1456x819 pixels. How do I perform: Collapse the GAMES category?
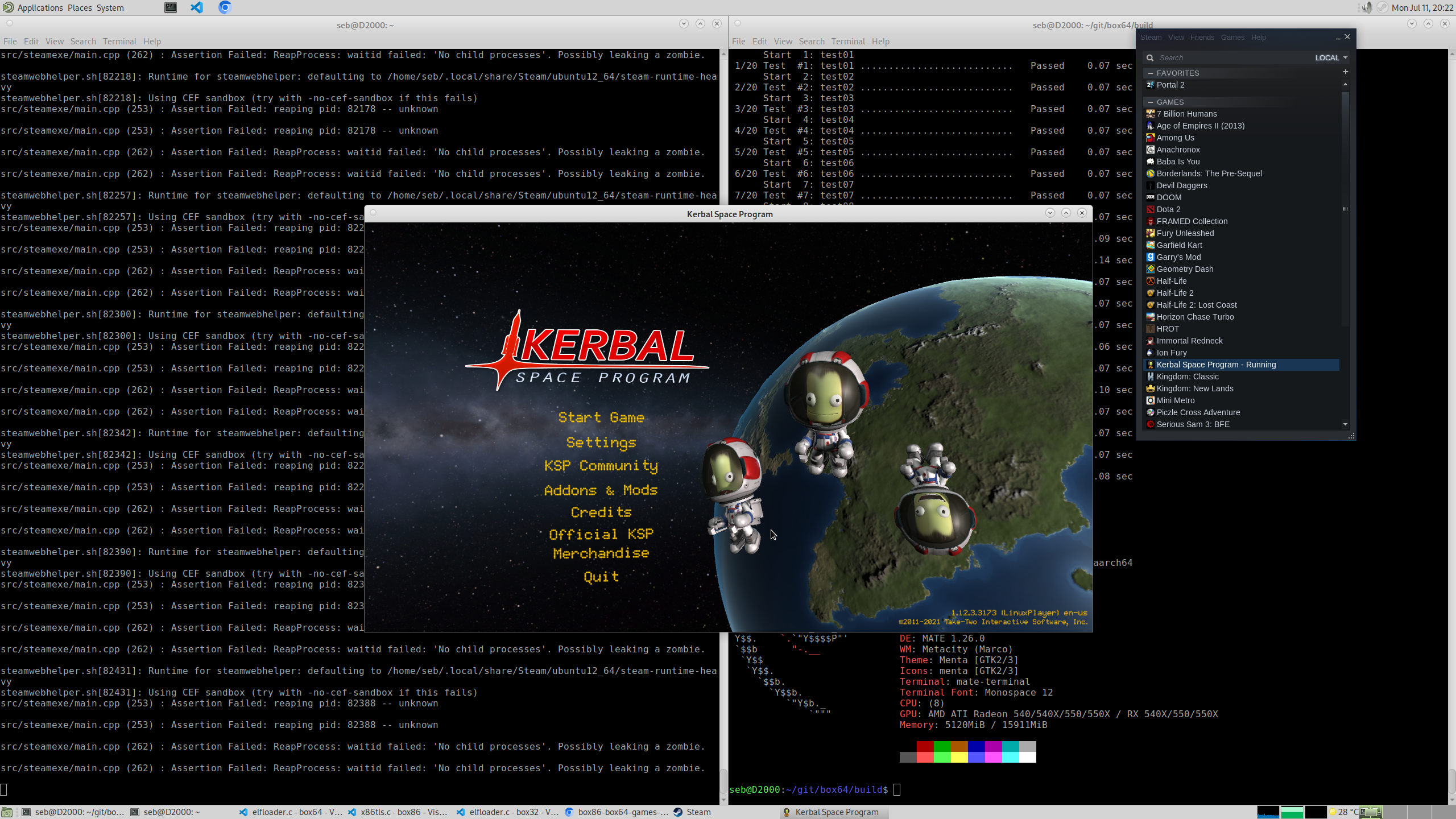(x=1151, y=102)
